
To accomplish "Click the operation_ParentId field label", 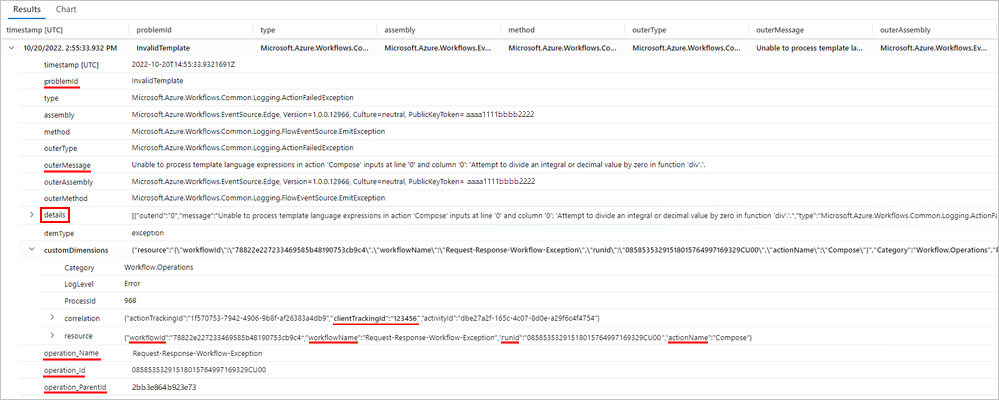I will (x=75, y=387).
